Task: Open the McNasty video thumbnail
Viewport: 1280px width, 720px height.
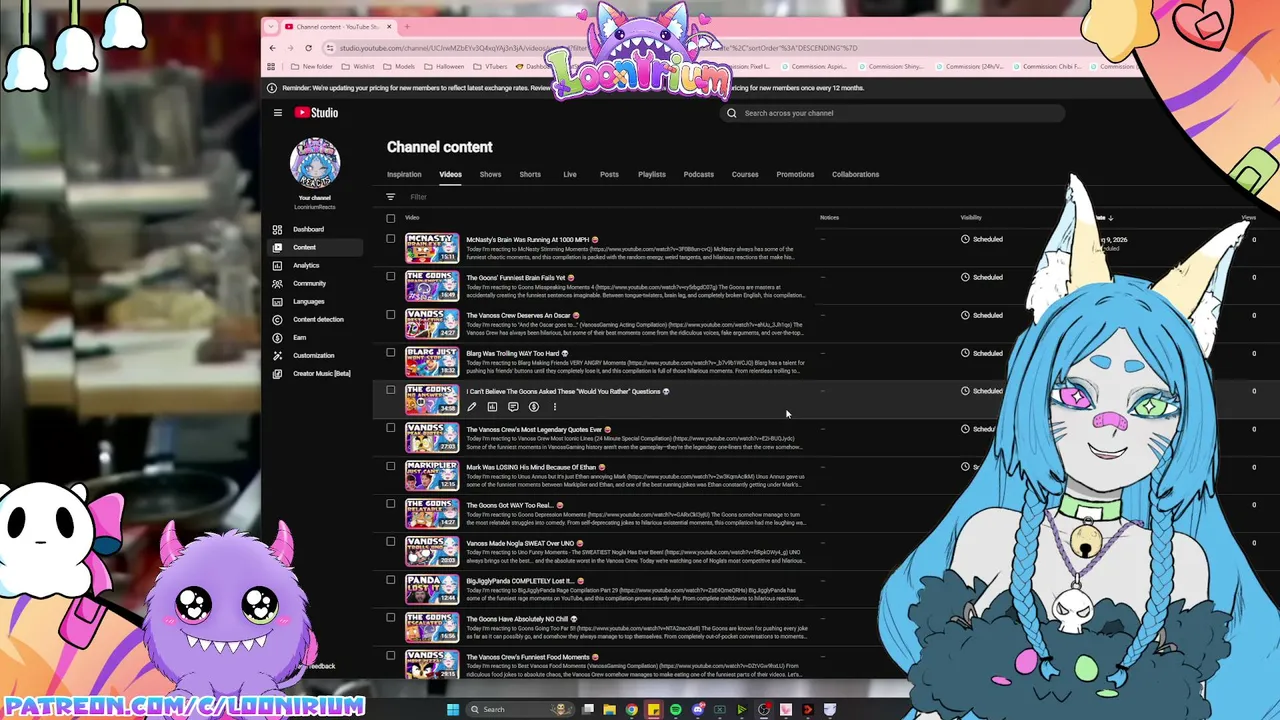Action: coord(432,248)
